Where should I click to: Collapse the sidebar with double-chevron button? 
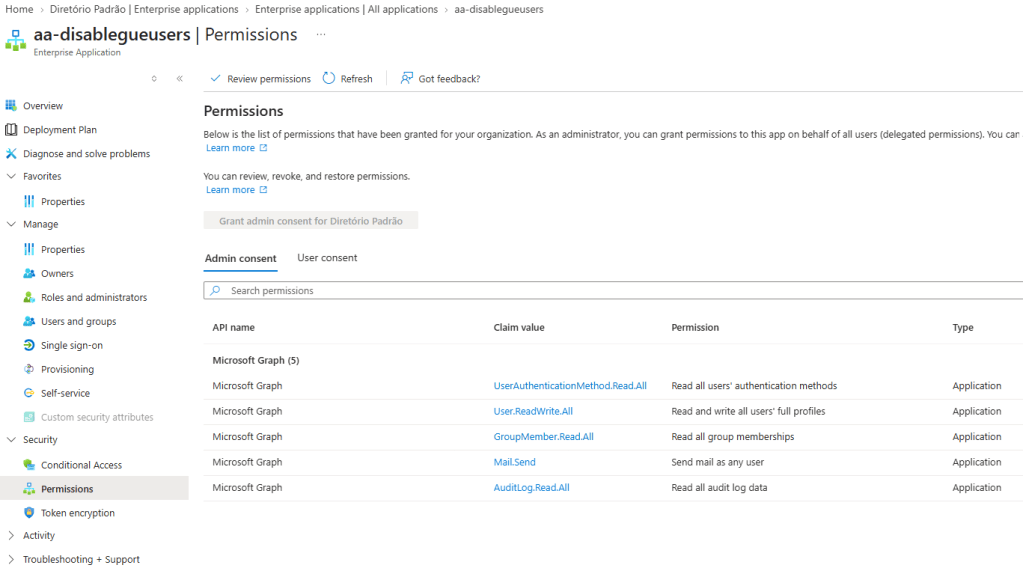(x=179, y=78)
